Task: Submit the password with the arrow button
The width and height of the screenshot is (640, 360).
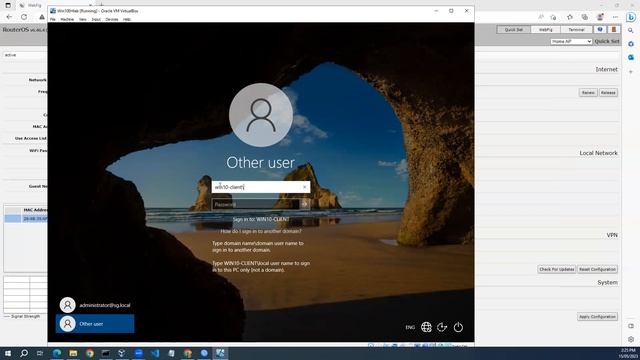Action: [304, 204]
